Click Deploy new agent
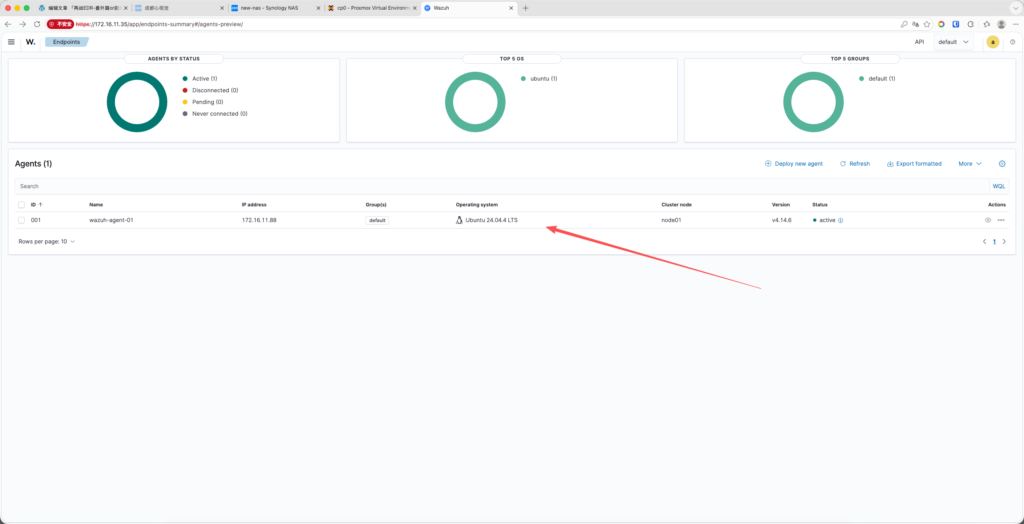 (x=793, y=164)
